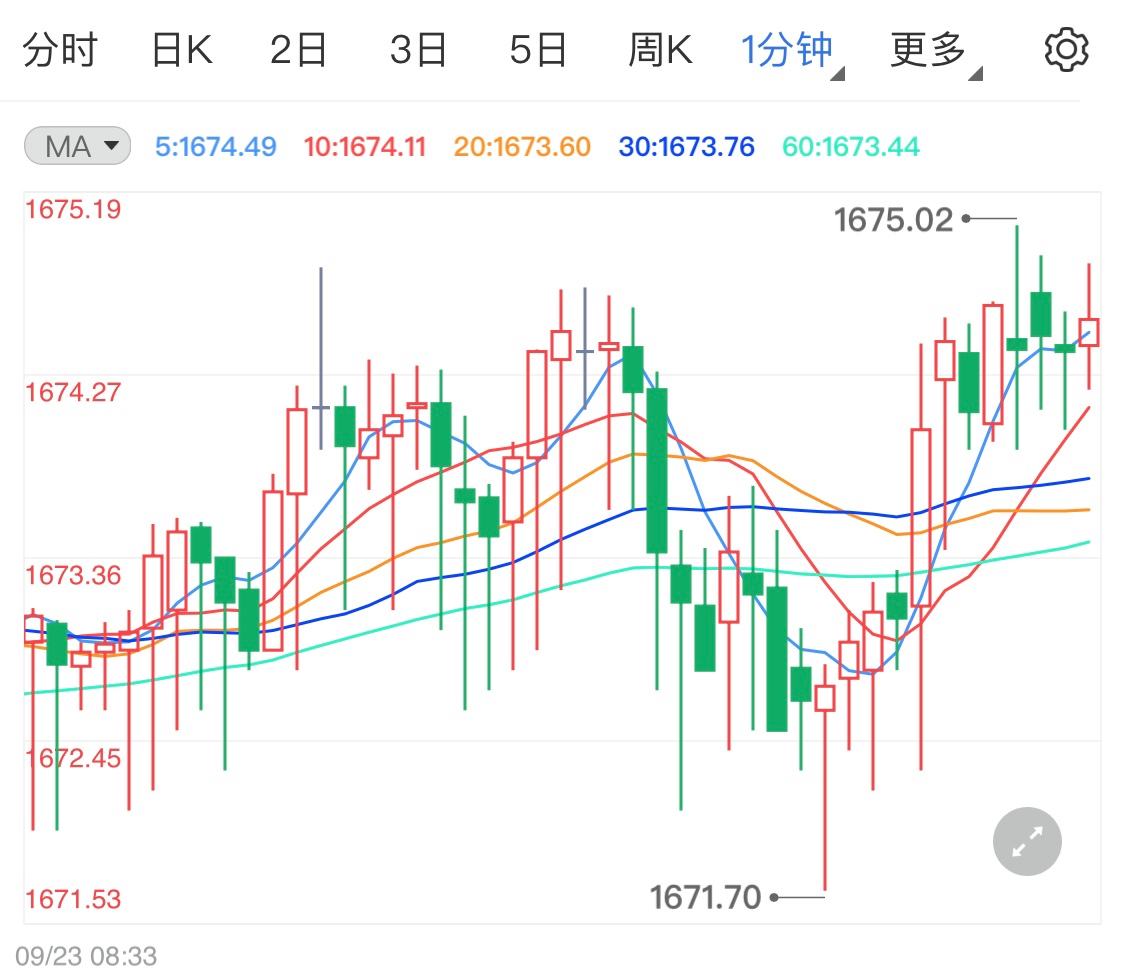Switch to the 日K tab
This screenshot has height=980, width=1125.
coord(182,48)
